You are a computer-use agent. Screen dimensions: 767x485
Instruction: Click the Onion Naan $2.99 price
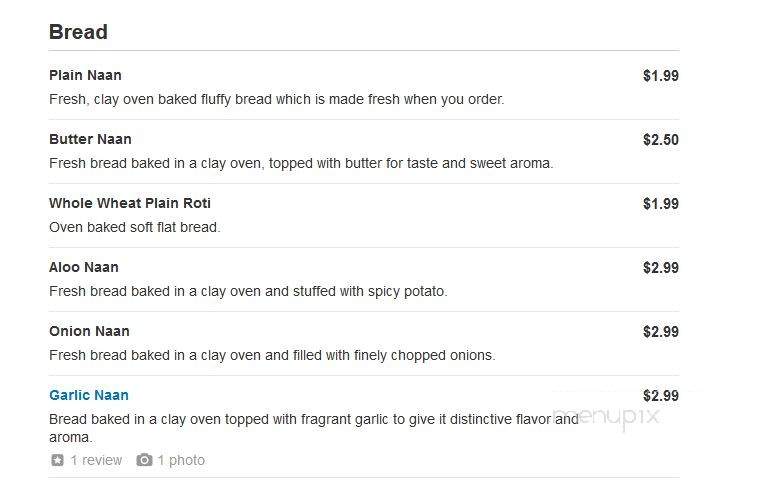(661, 332)
